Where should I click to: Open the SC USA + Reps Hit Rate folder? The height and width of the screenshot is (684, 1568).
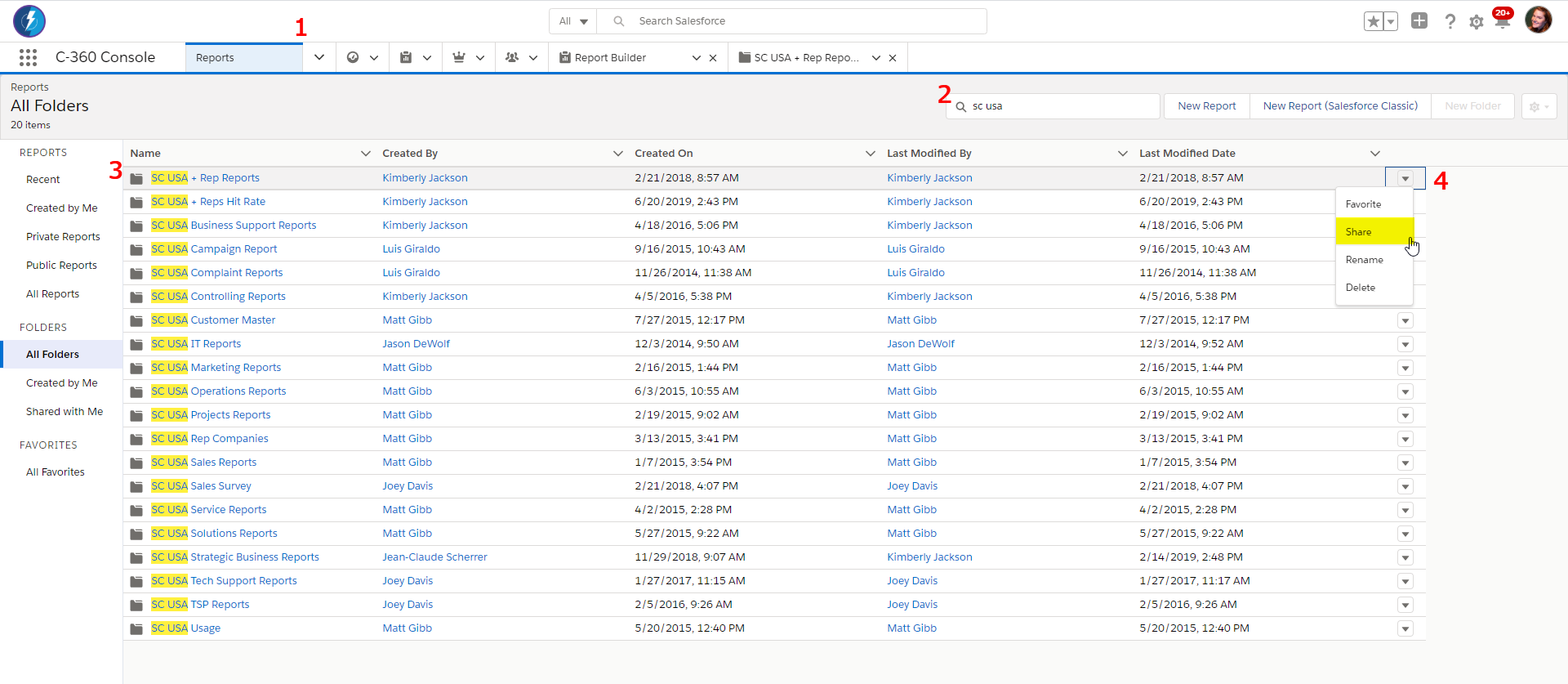click(208, 202)
